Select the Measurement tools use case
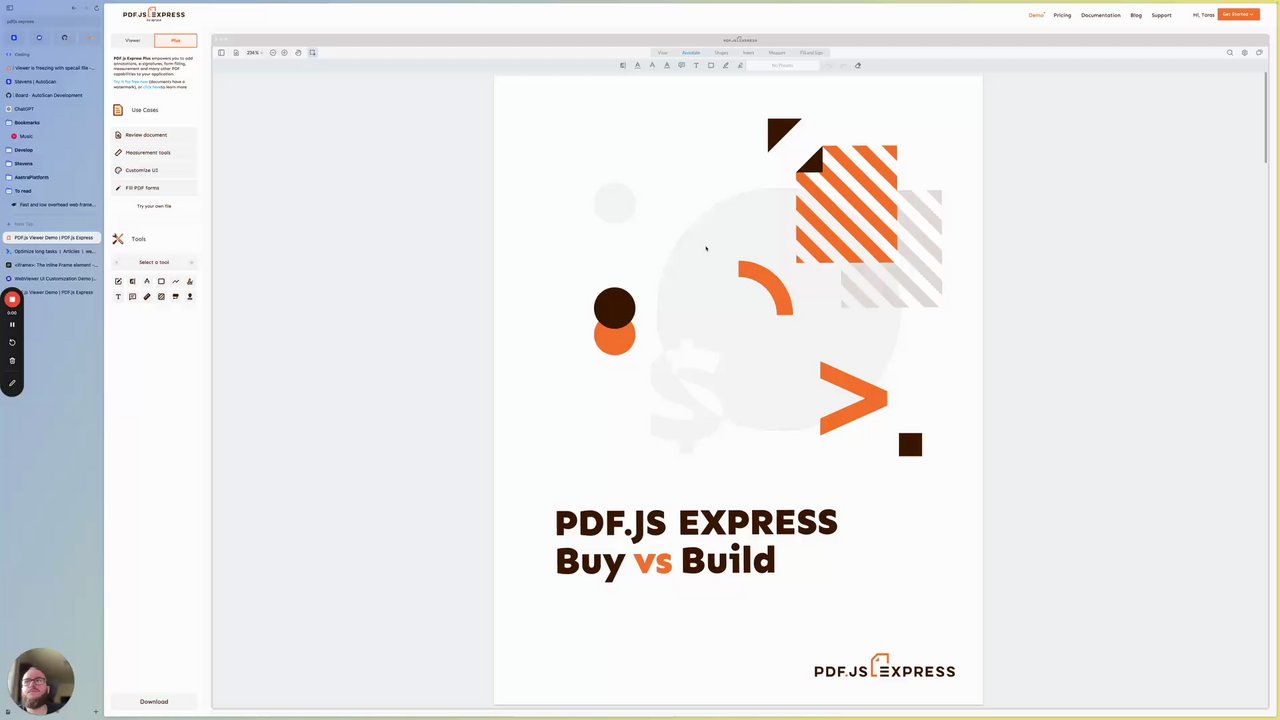Screen dimensions: 1280x720 154,153
